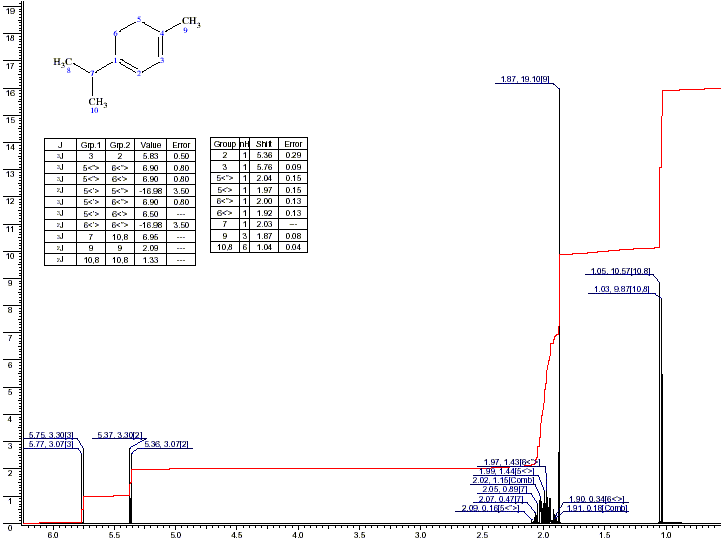Screen dimensions: 724x542
Task: Click the peak label '5.77, 3.07[3]'
Action: (x=51, y=444)
